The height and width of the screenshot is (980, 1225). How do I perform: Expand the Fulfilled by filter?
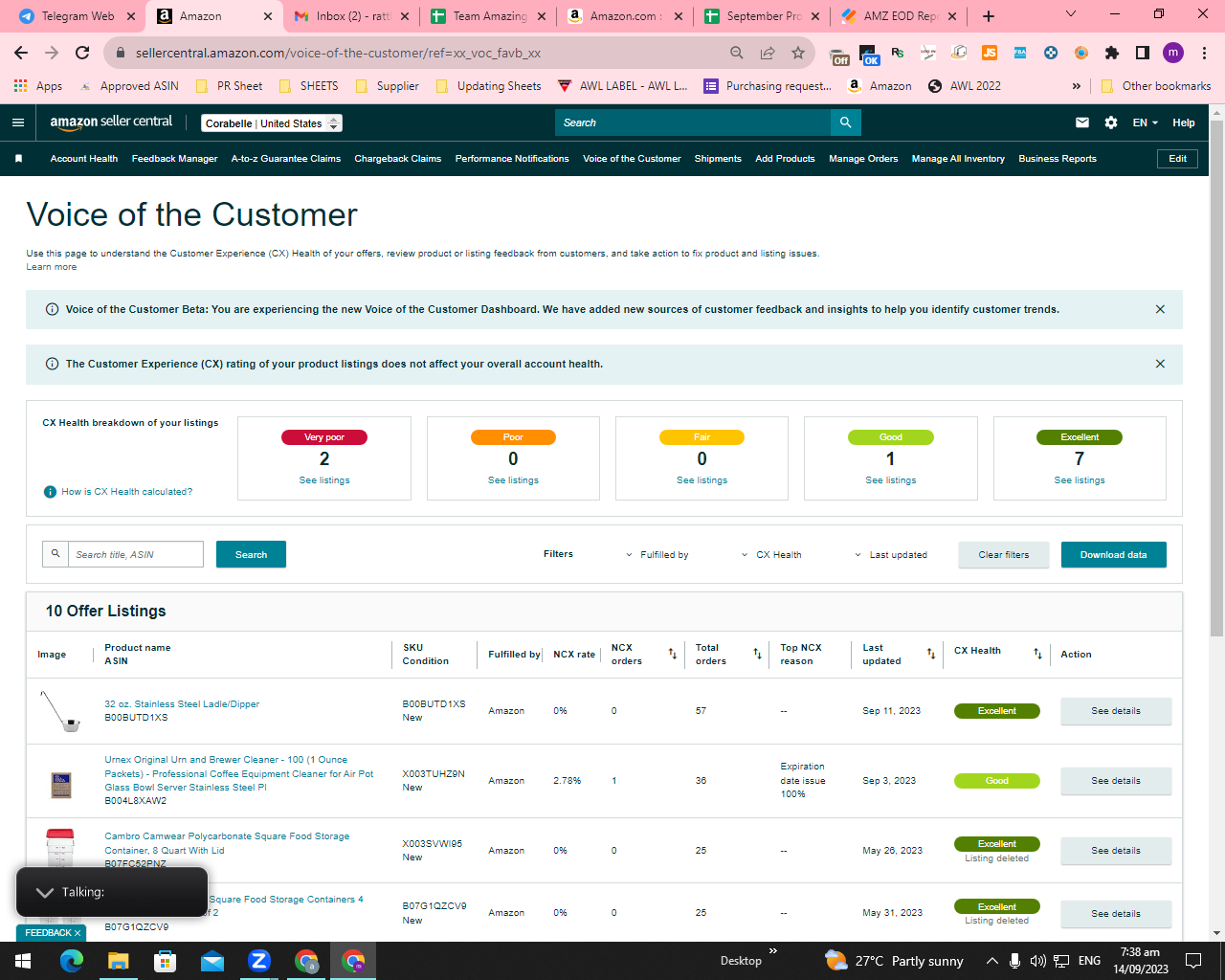tap(657, 555)
